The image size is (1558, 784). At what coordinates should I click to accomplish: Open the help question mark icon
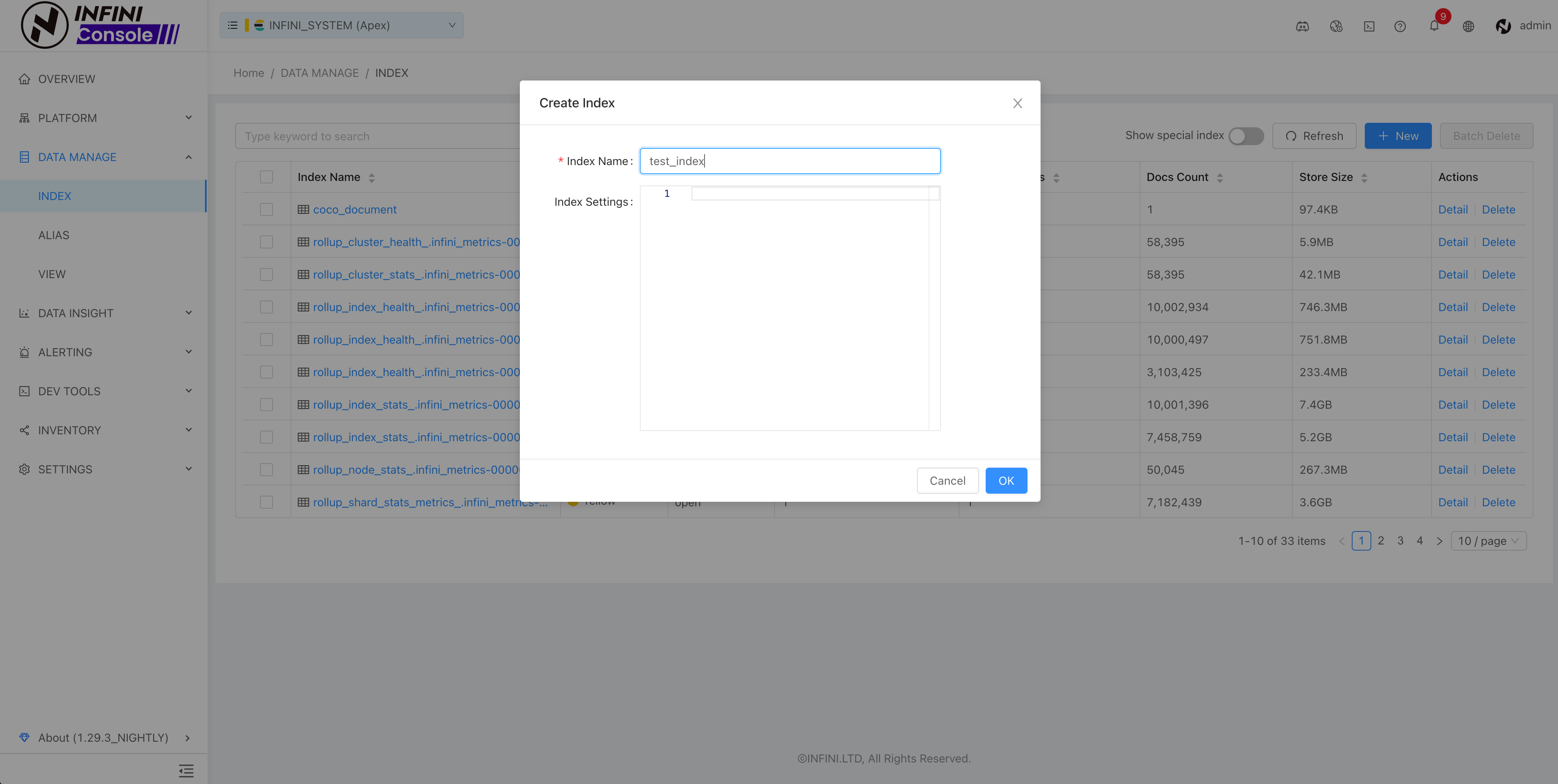tap(1399, 26)
